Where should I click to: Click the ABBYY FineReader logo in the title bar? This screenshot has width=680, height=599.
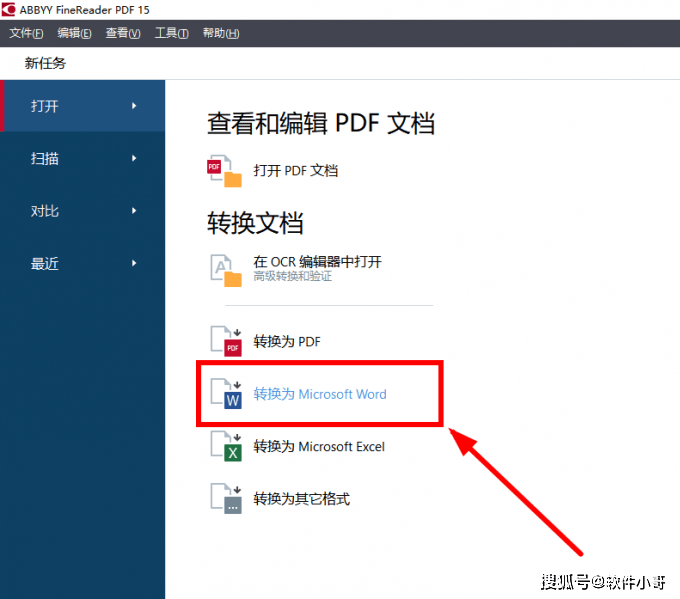(8, 9)
